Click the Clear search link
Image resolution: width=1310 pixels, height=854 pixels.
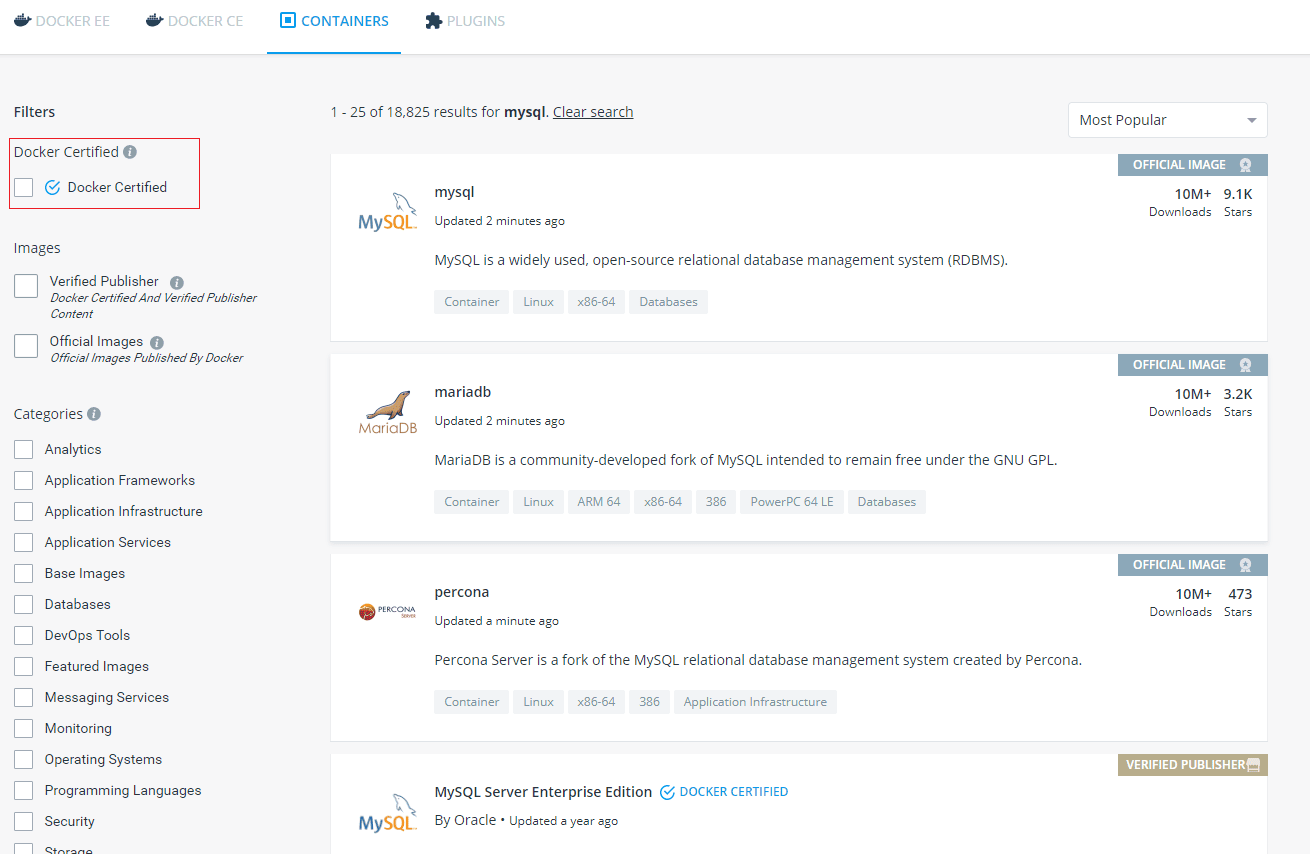point(593,112)
